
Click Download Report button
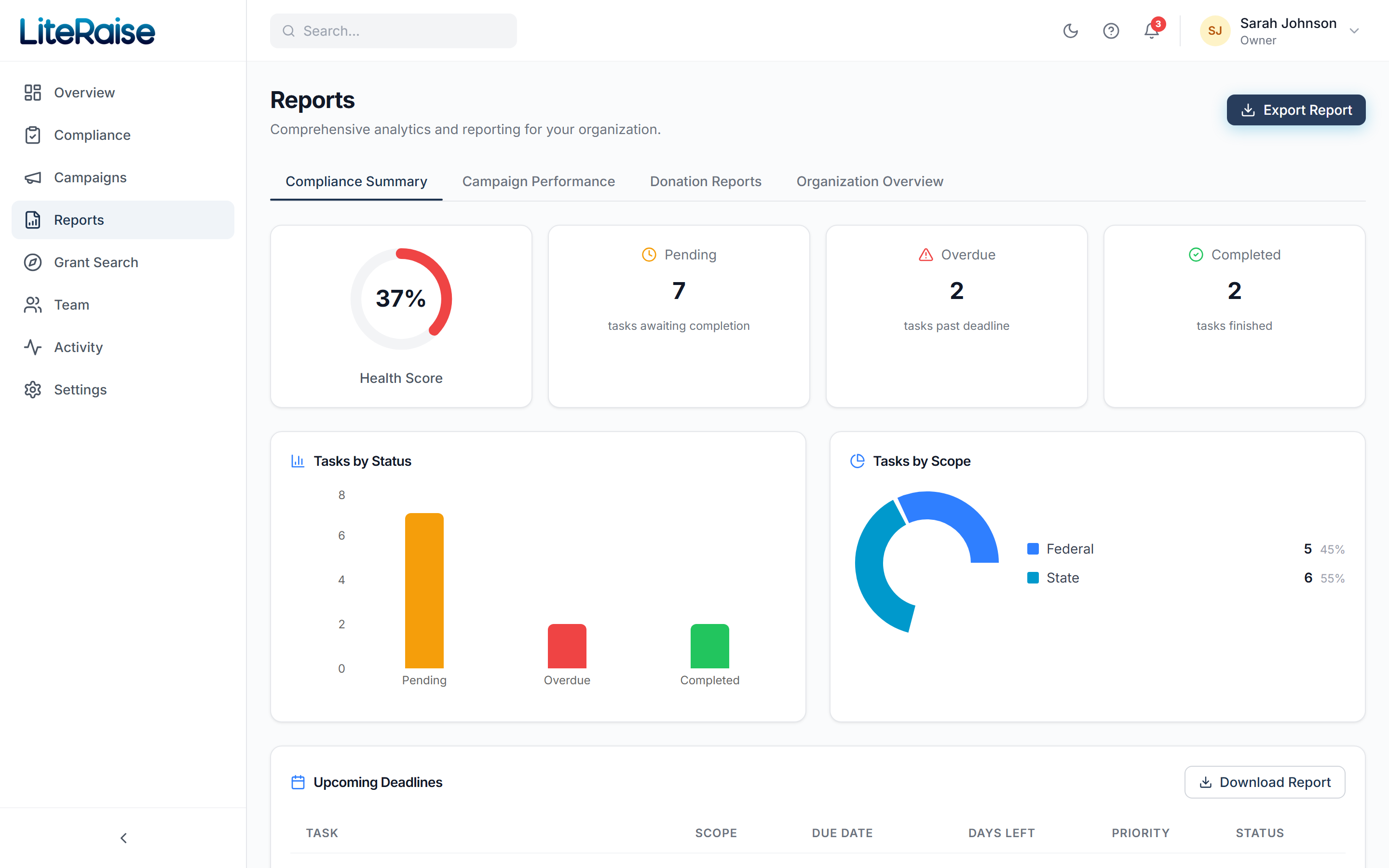click(1265, 782)
